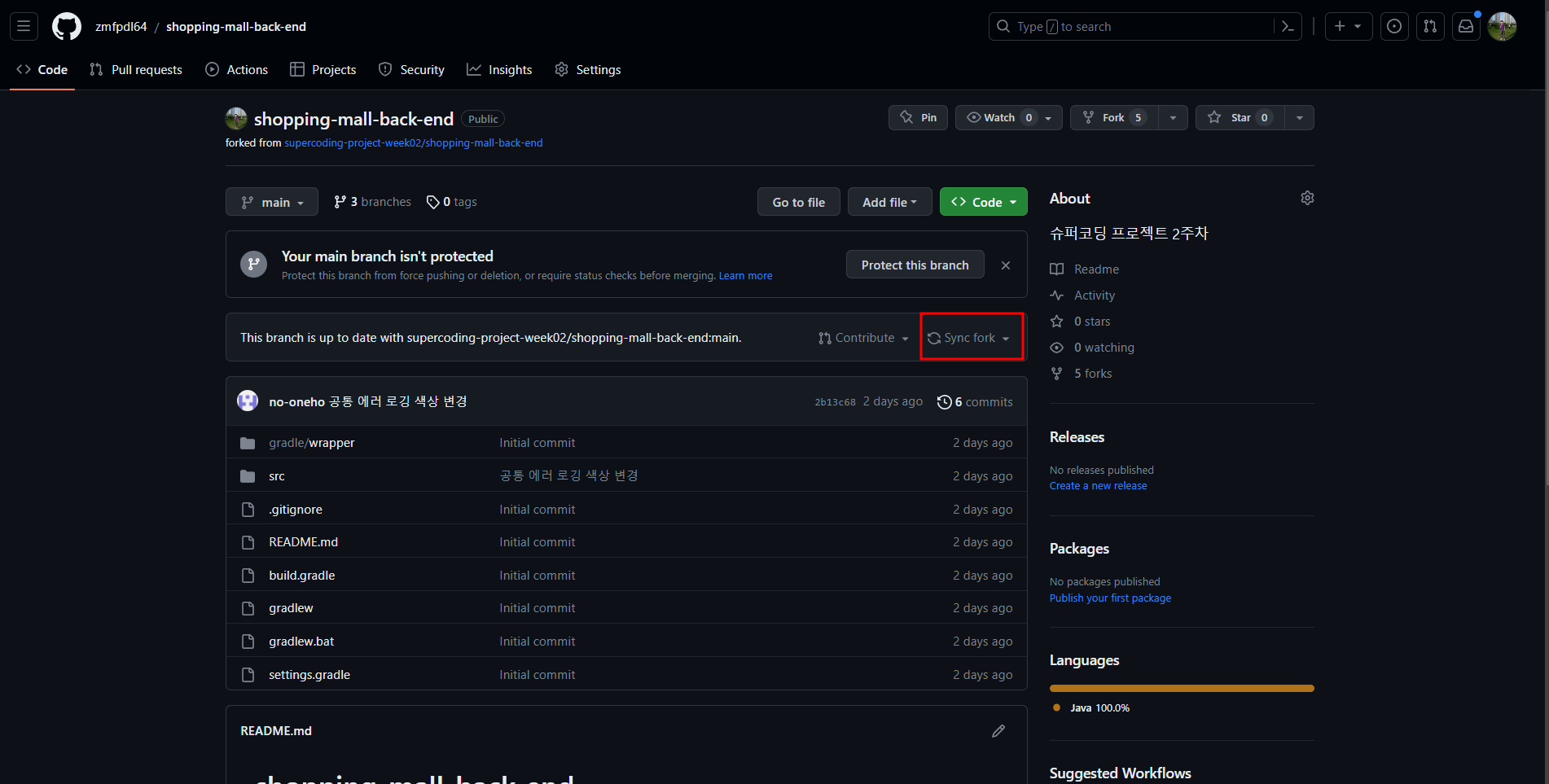The width and height of the screenshot is (1549, 784).
Task: Edit README.md with pencil icon
Action: coord(998,731)
